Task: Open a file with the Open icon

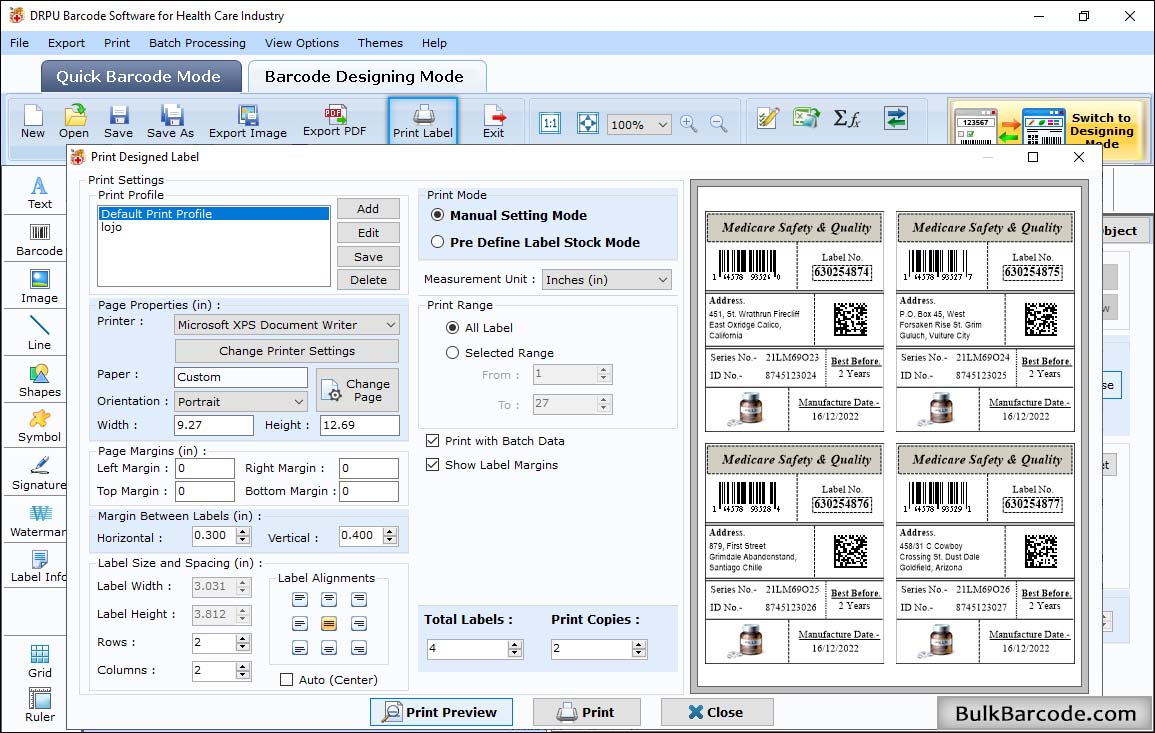Action: click(x=74, y=122)
